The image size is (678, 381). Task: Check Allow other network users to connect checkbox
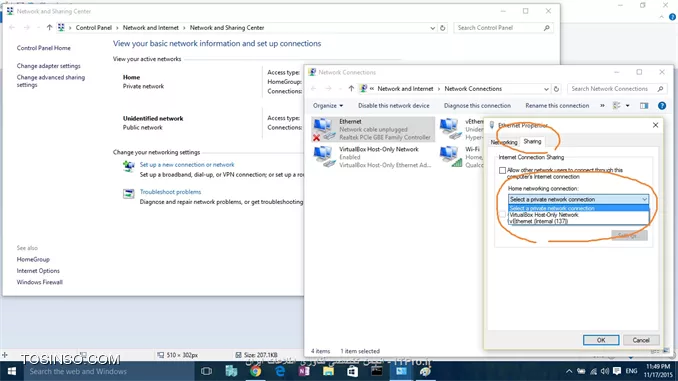click(x=502, y=170)
